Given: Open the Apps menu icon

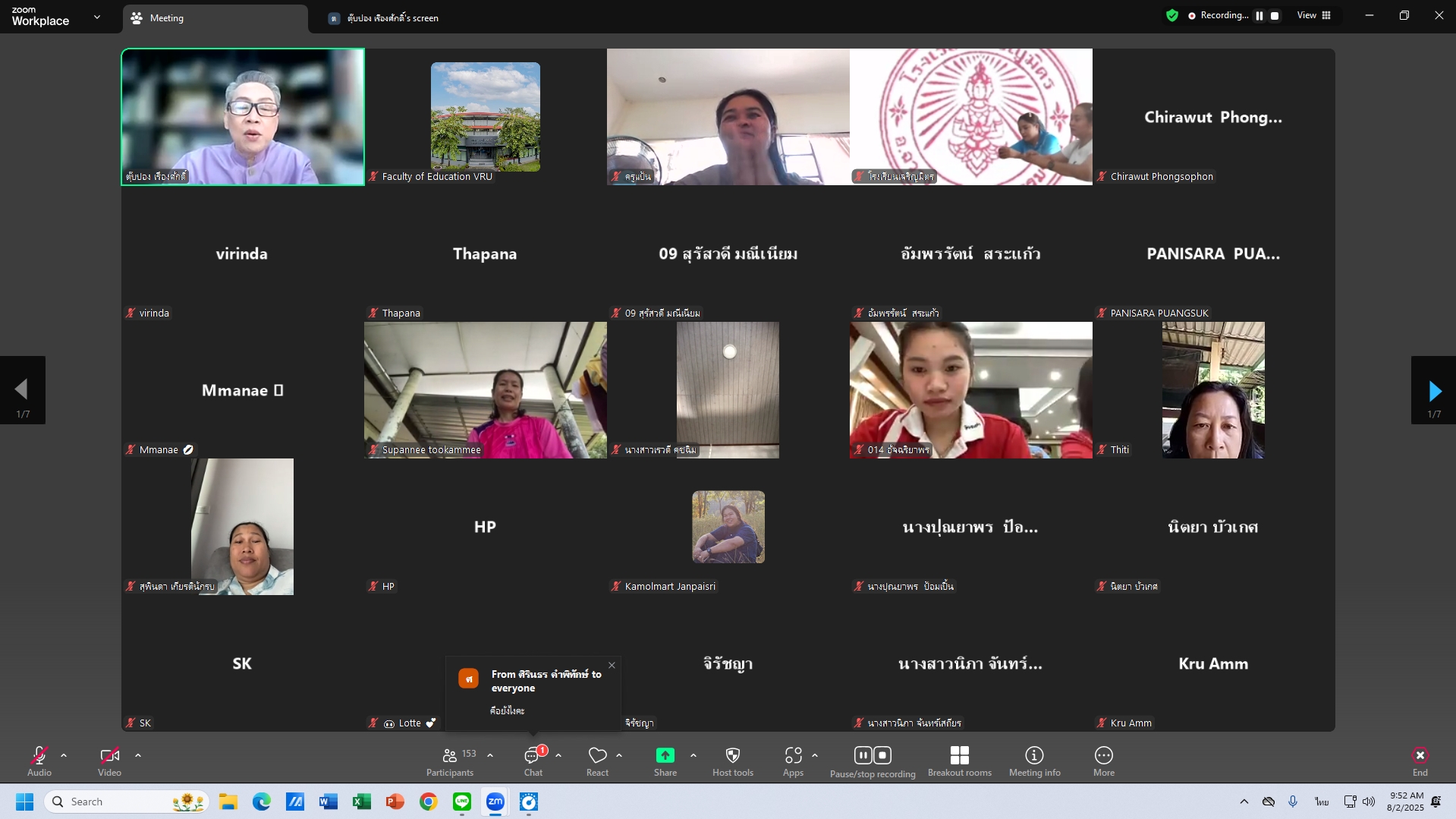Looking at the screenshot, I should (793, 761).
